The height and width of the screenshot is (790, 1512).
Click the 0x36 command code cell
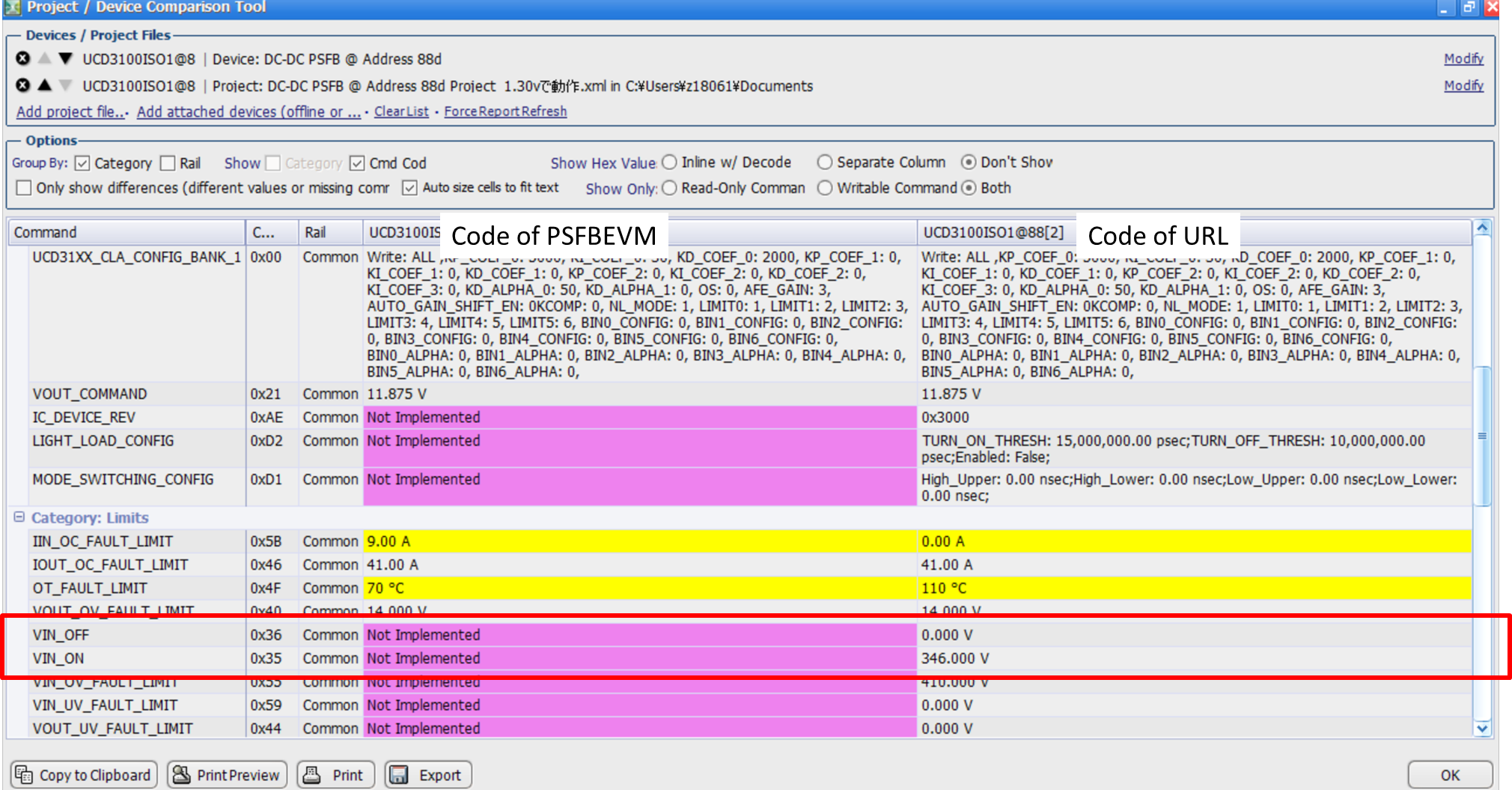(x=272, y=635)
